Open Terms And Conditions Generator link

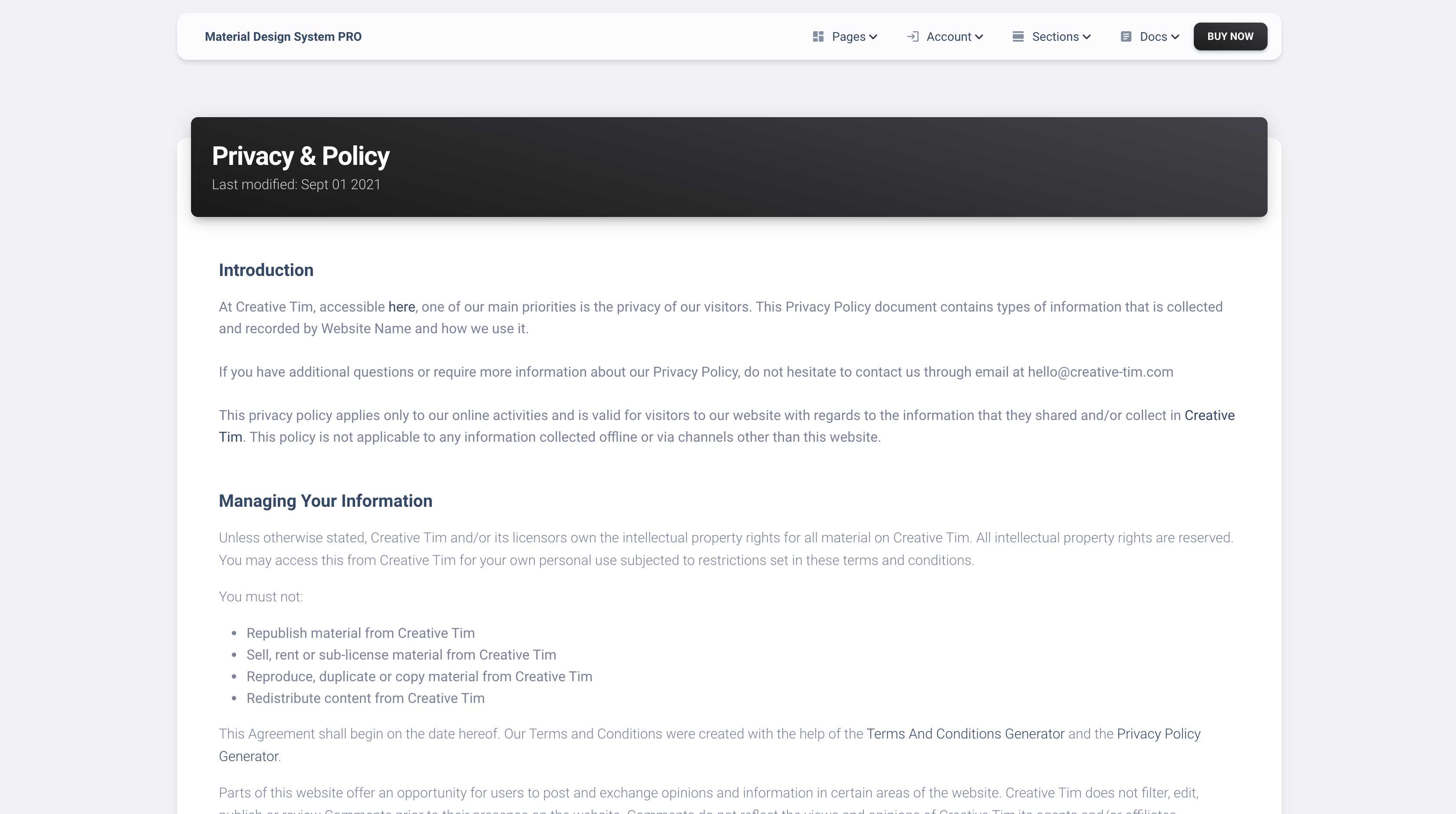point(965,734)
